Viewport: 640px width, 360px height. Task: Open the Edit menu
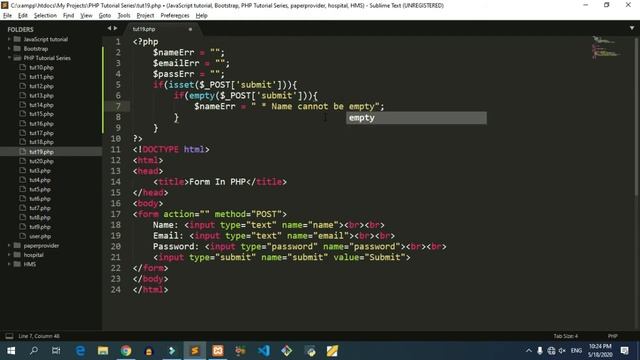23,16
